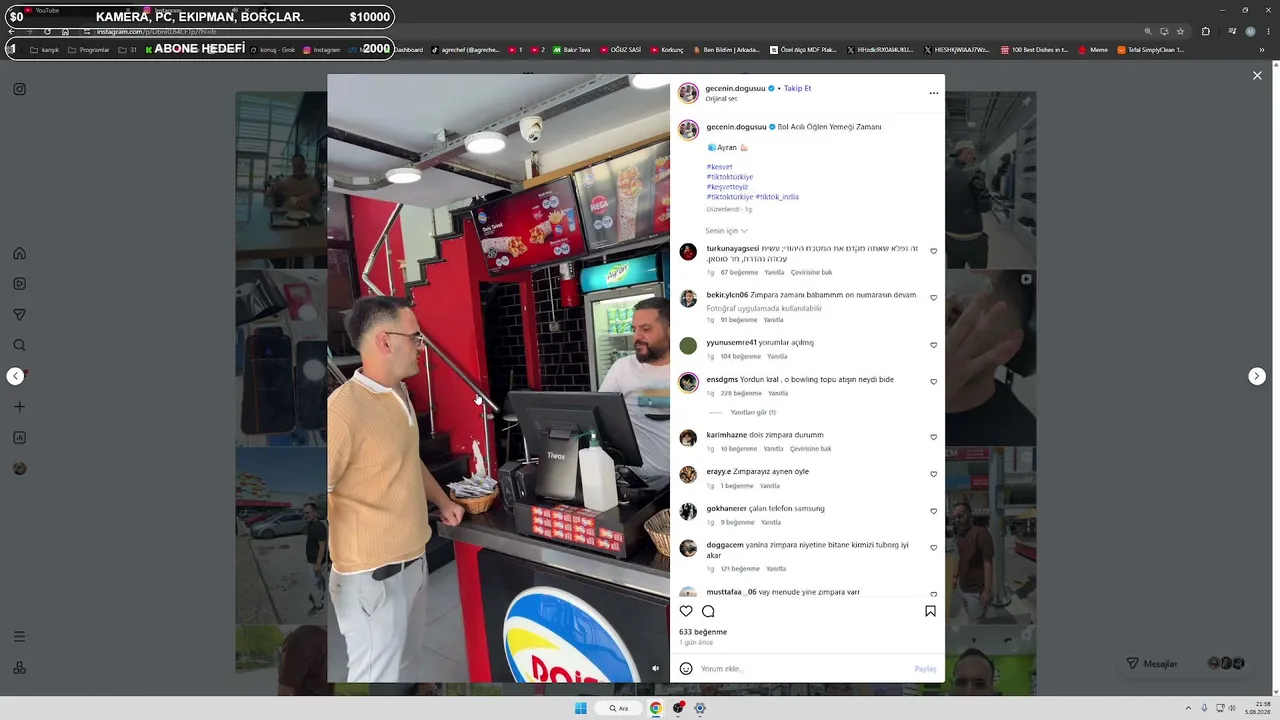This screenshot has width=1280, height=720.
Task: Open gecenin.dogusuu profile from post header
Action: (736, 88)
